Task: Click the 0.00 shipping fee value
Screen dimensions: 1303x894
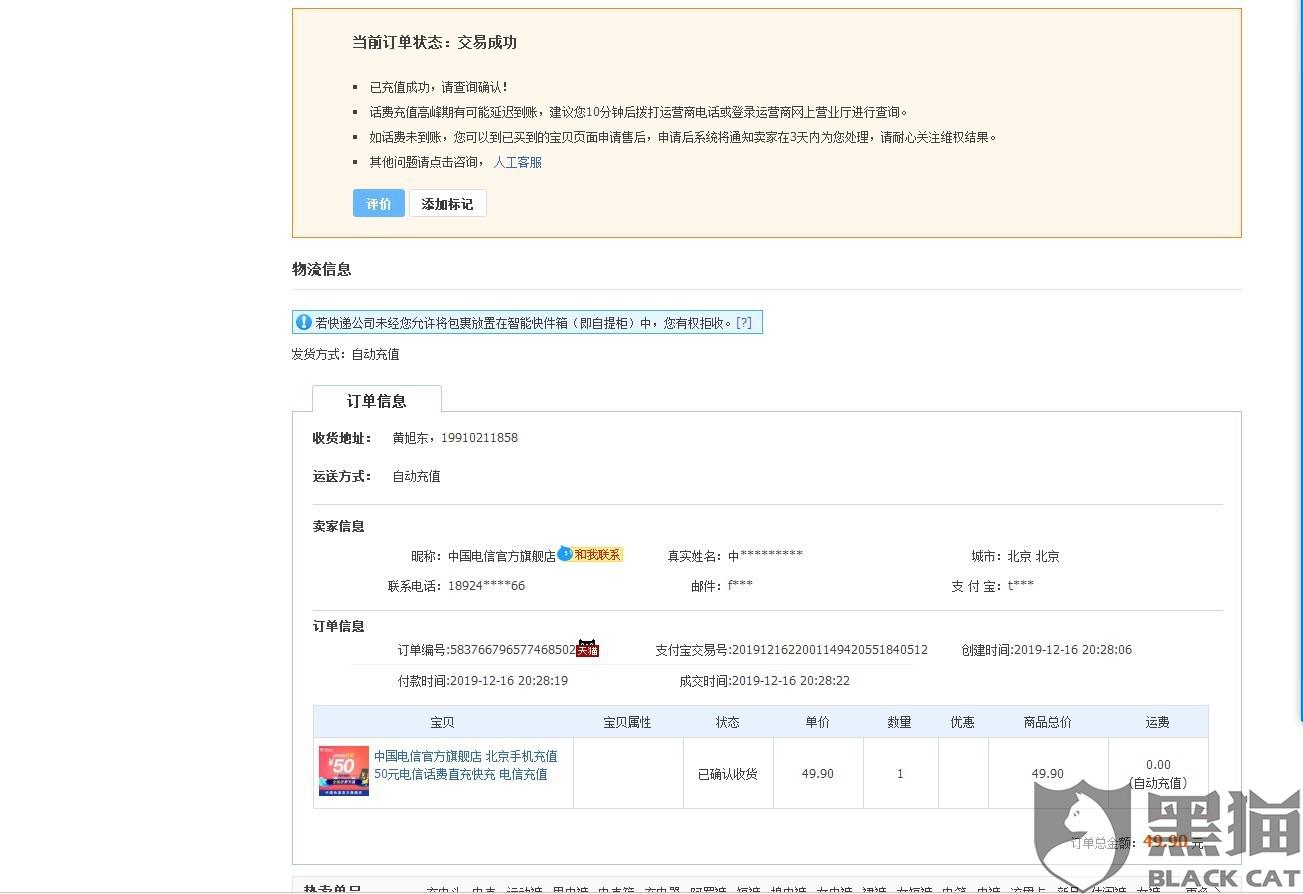Action: click(x=1158, y=765)
